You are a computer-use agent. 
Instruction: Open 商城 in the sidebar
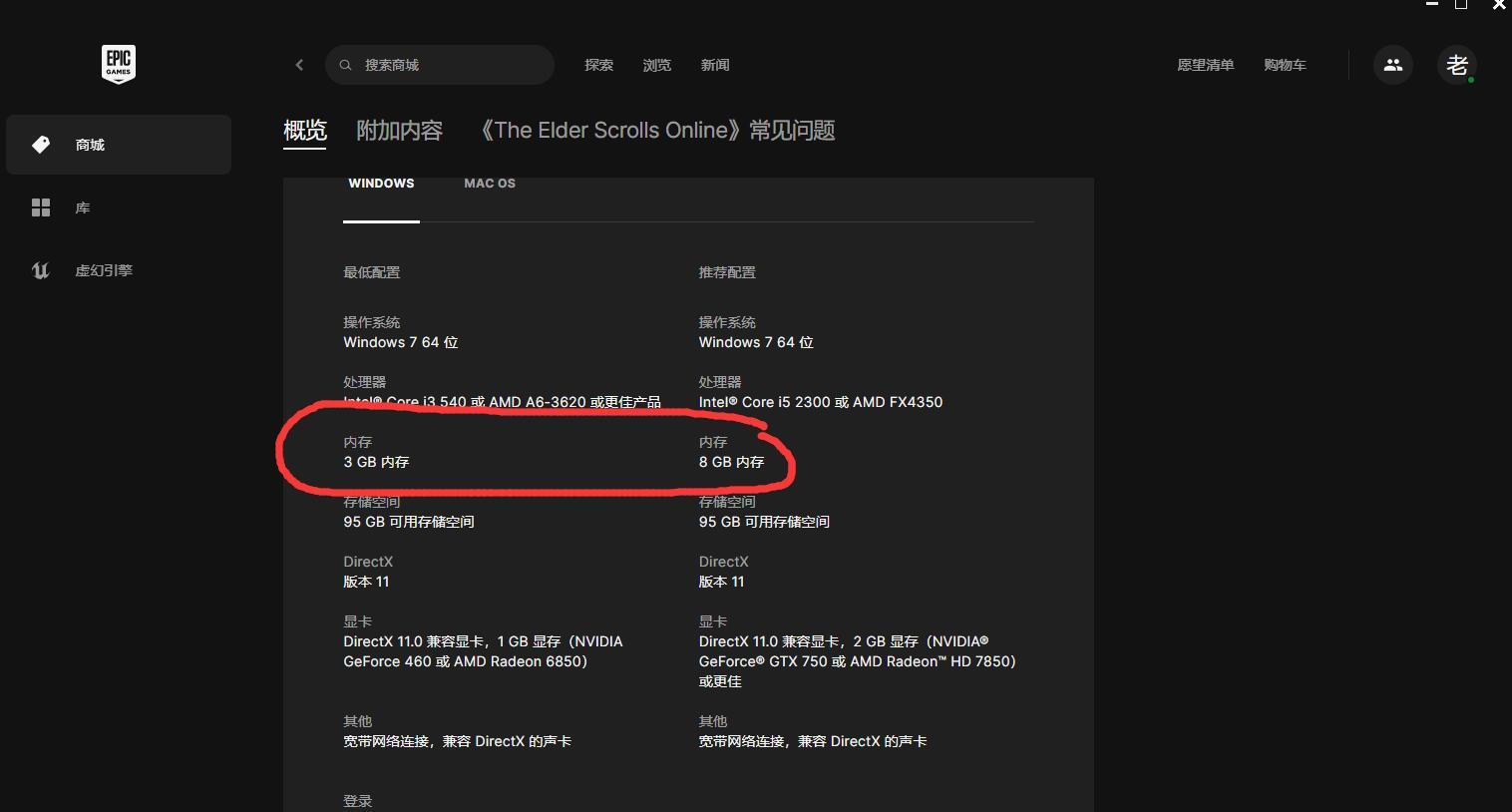click(x=119, y=145)
